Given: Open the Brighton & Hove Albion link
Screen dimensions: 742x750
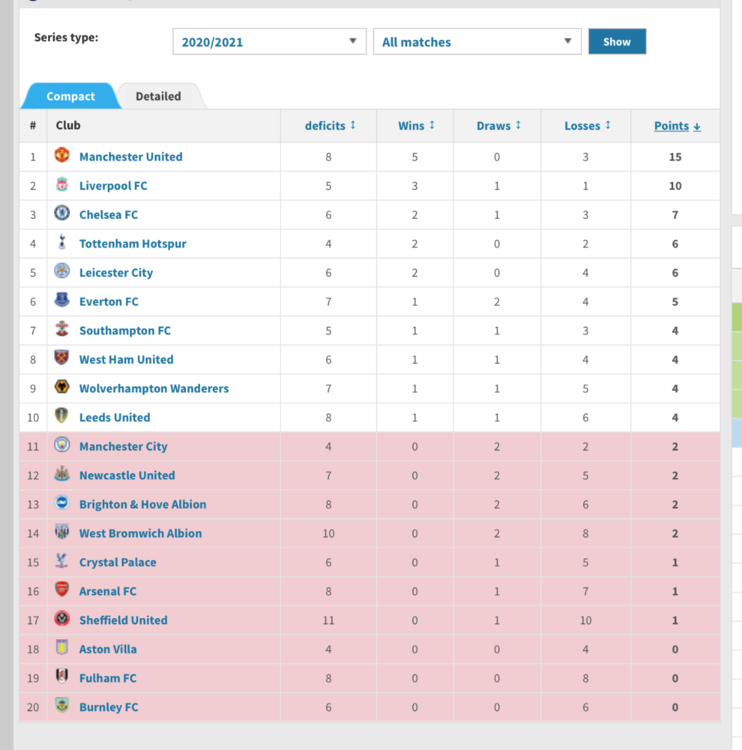Looking at the screenshot, I should click(143, 504).
